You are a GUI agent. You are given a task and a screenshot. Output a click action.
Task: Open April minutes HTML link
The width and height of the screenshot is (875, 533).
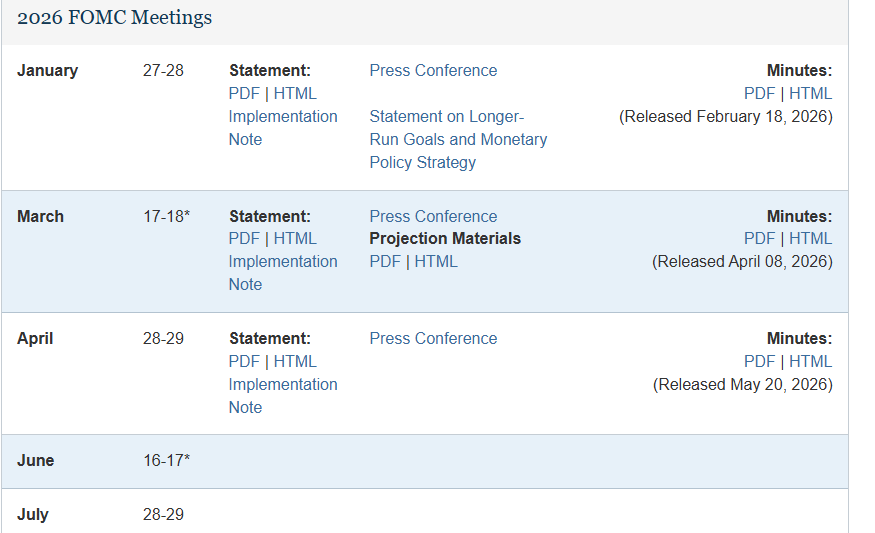tap(810, 361)
